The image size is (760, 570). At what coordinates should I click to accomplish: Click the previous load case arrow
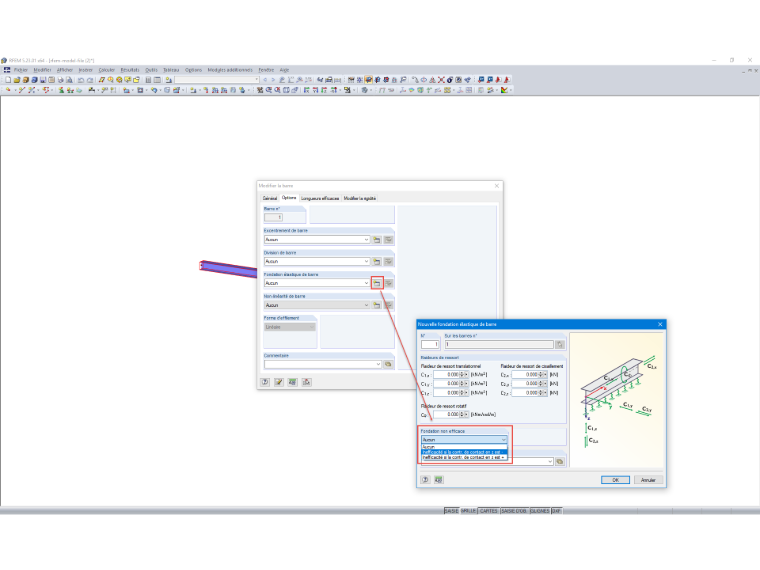click(x=265, y=79)
